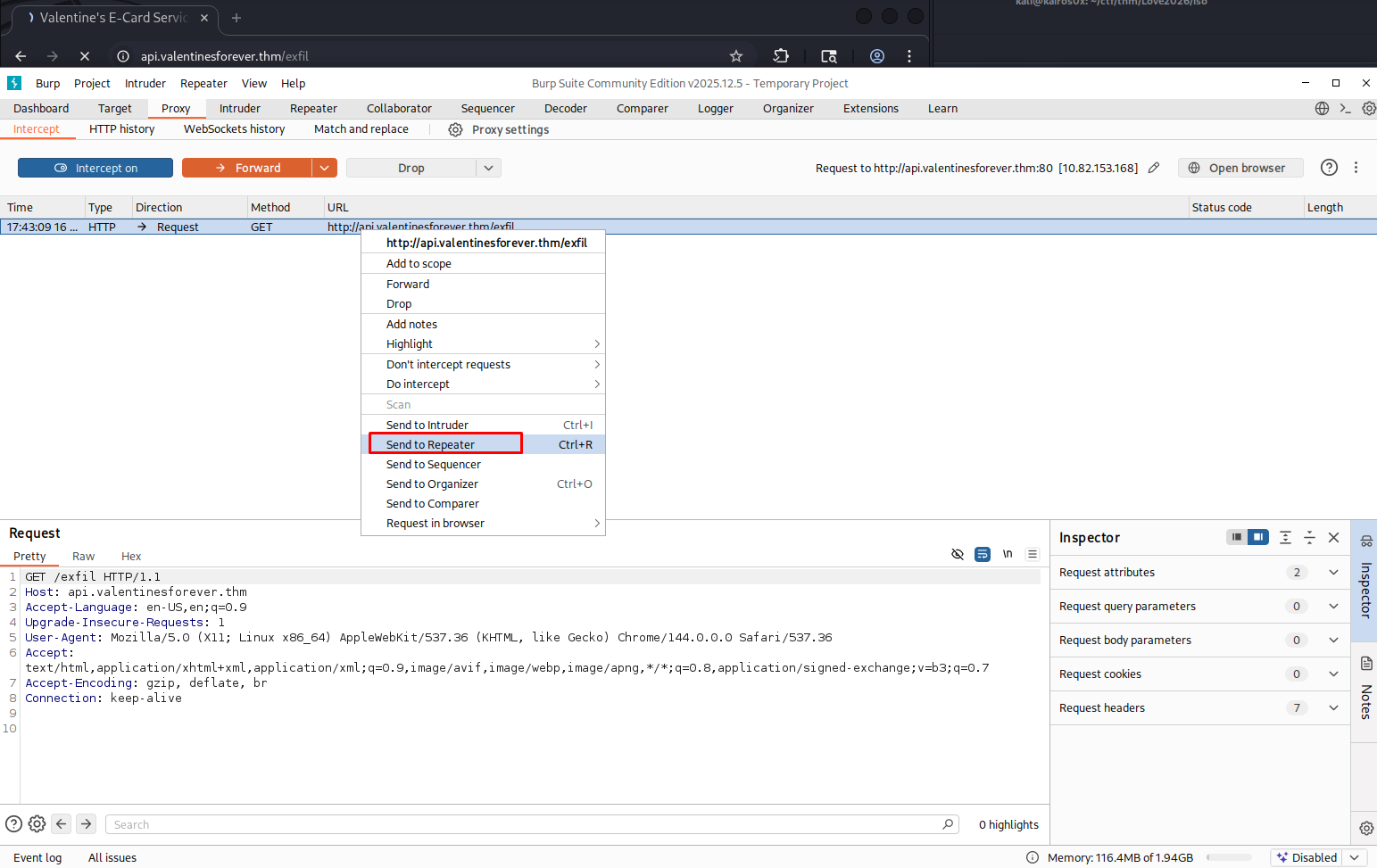
Task: Click the memory usage progress bar
Action: 1229,857
